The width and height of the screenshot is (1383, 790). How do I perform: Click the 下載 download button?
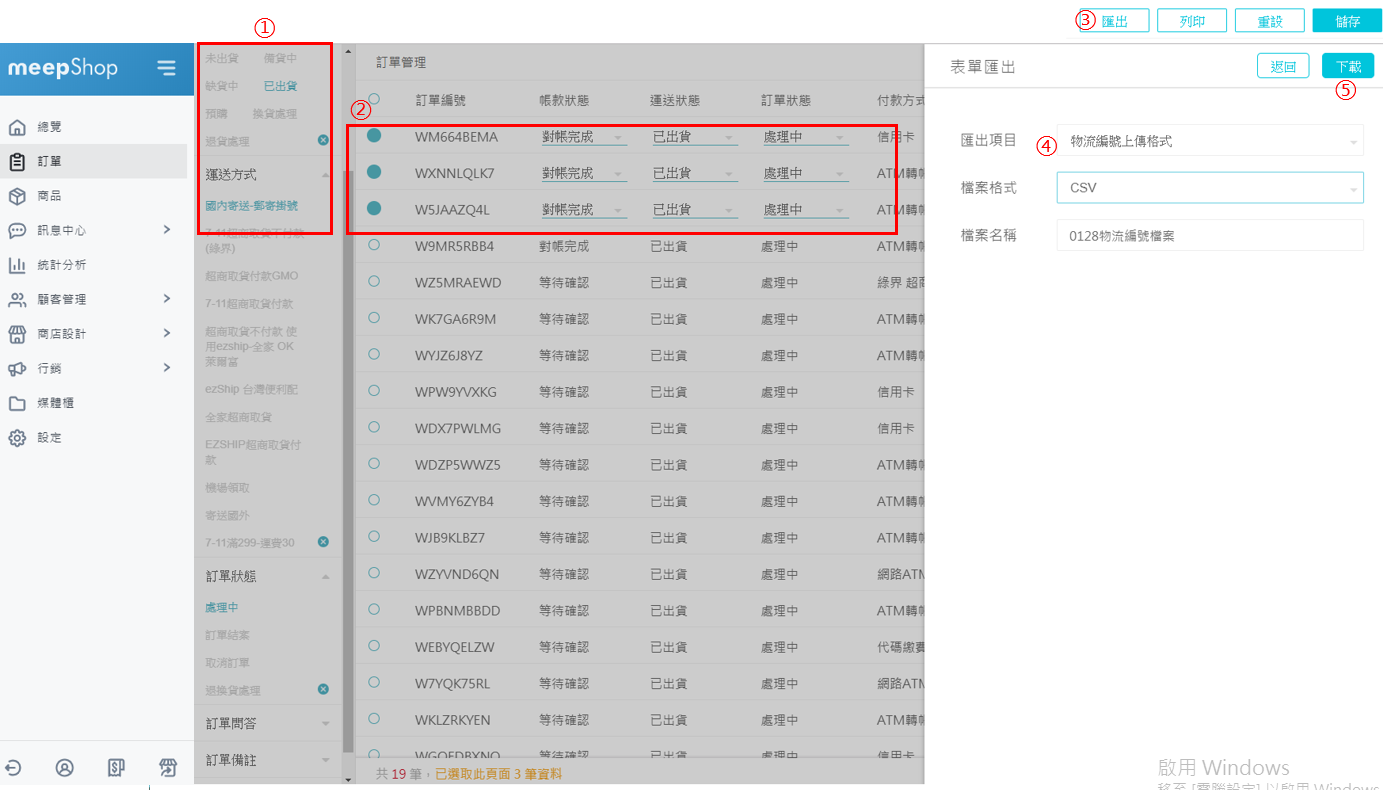click(1347, 67)
